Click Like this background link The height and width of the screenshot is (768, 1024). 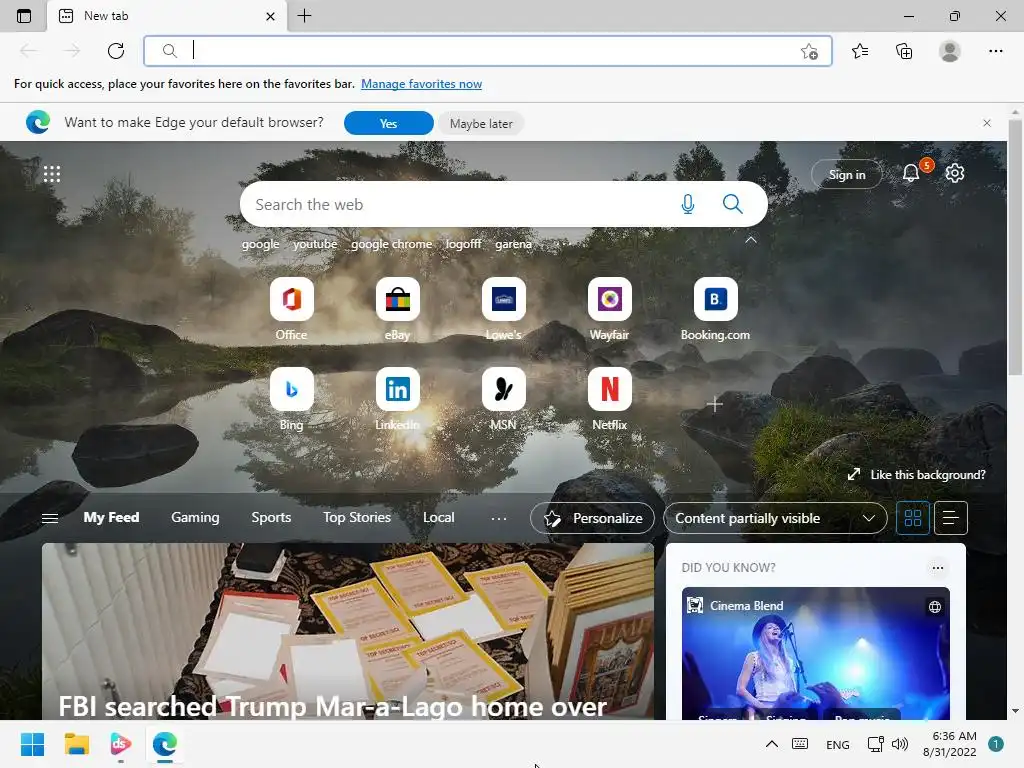[x=916, y=475]
